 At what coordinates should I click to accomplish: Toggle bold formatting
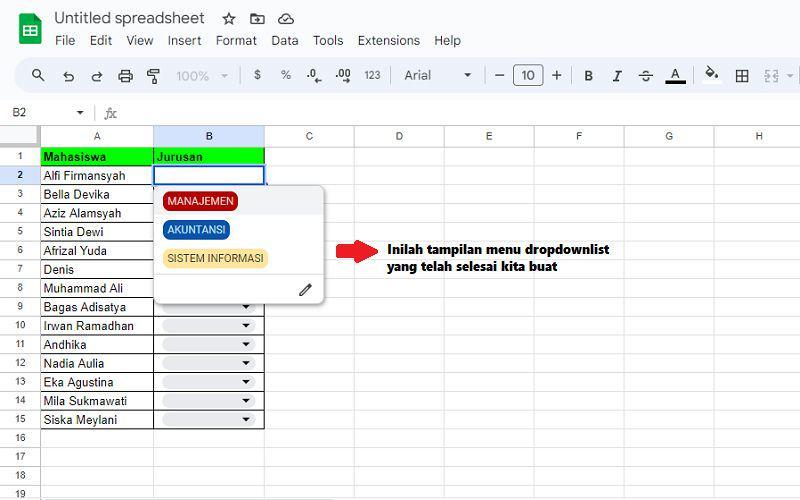tap(588, 76)
